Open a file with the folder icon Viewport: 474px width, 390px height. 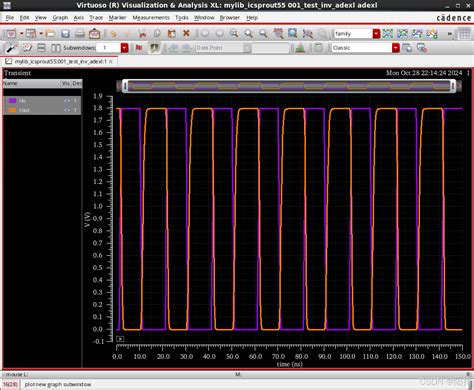click(x=50, y=33)
